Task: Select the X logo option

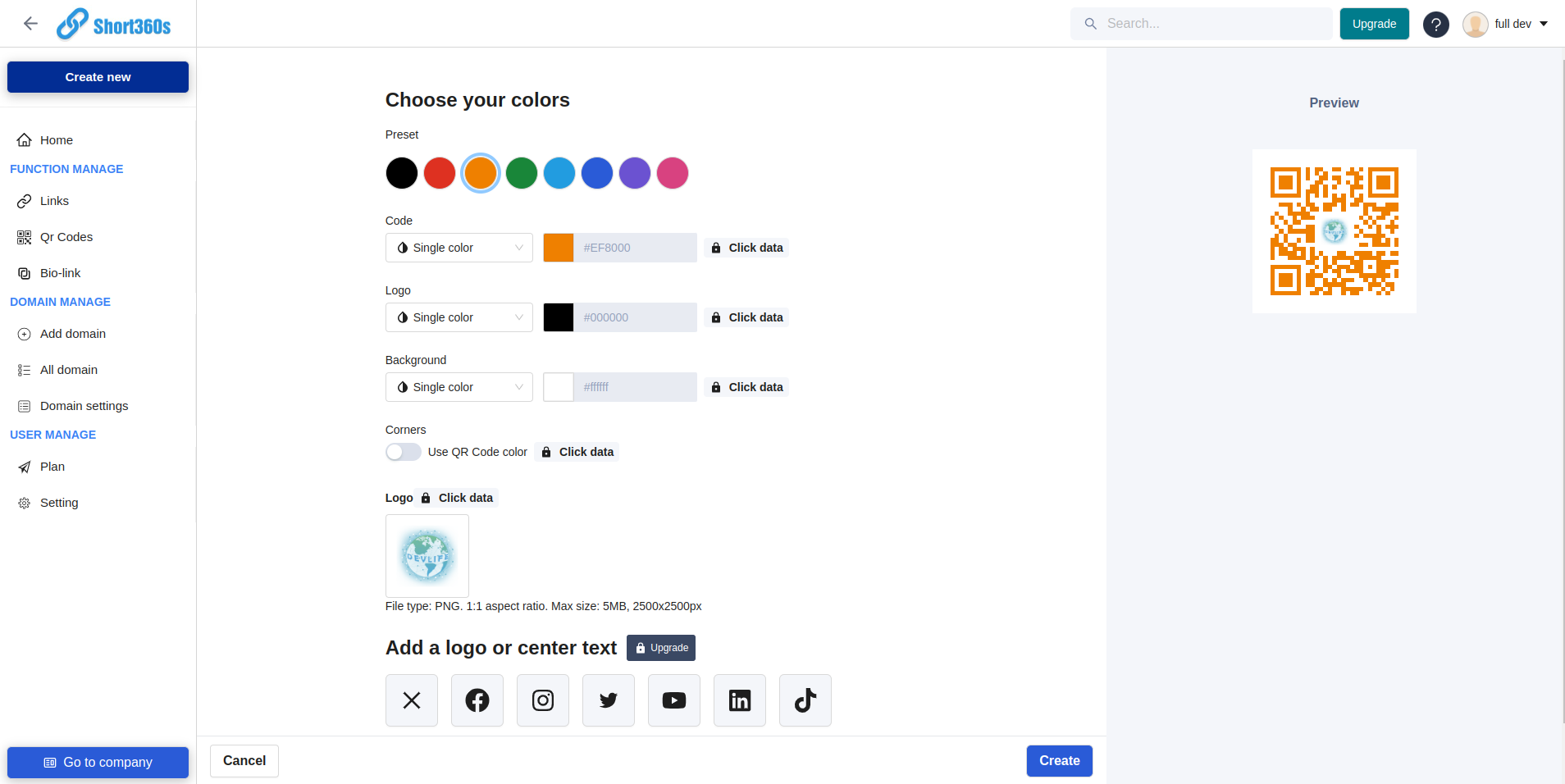Action: coord(412,700)
